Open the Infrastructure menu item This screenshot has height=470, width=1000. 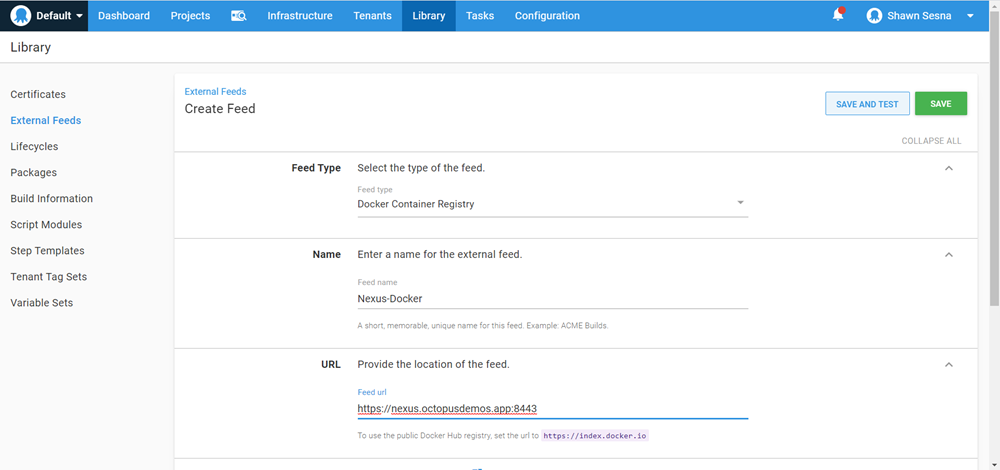(299, 16)
